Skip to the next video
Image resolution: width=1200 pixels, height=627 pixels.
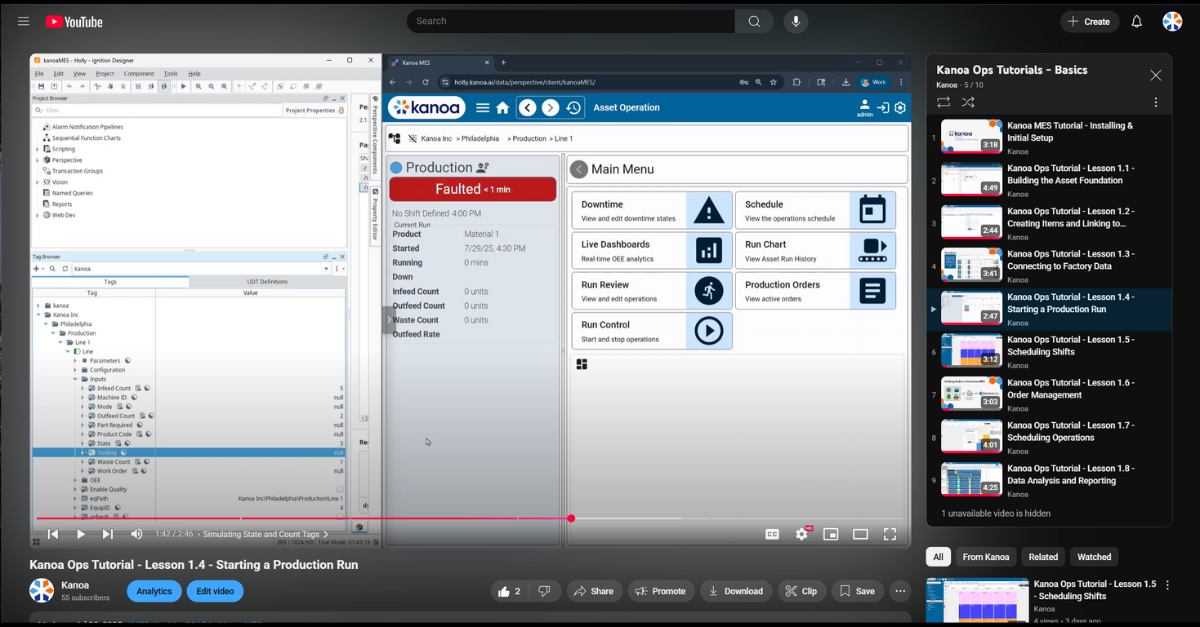point(108,534)
